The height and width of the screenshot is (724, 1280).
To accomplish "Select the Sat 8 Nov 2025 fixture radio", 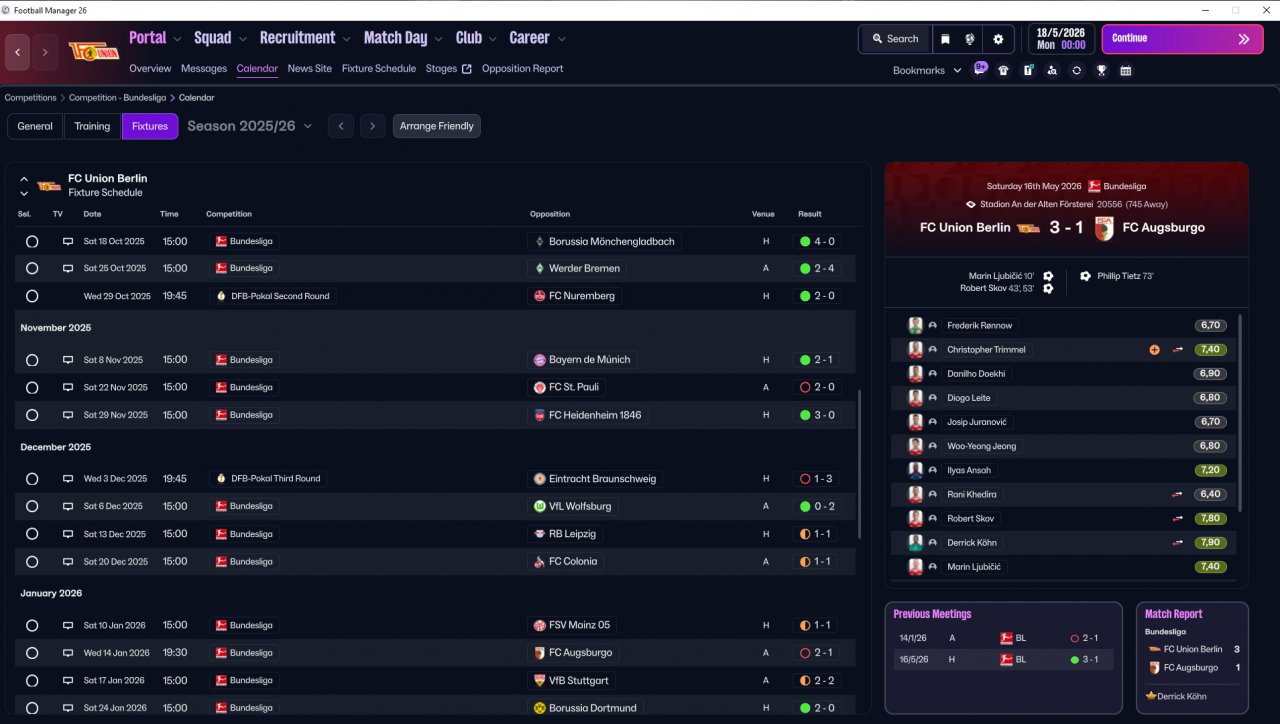I will tap(32, 360).
